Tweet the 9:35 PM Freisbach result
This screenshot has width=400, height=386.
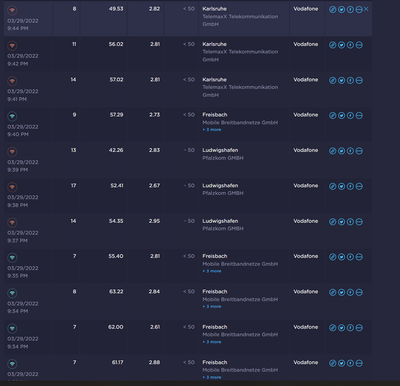pos(341,257)
